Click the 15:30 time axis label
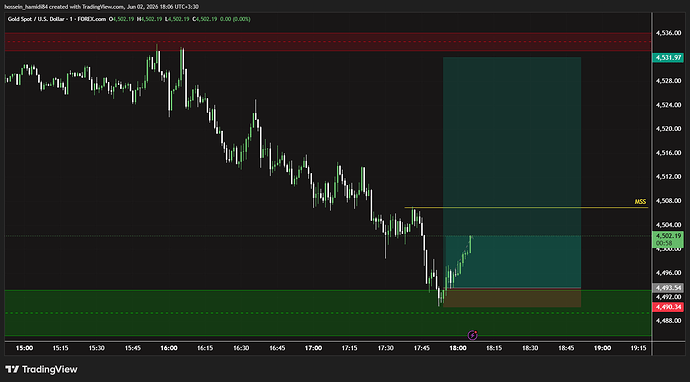690x382 pixels. pos(96,348)
